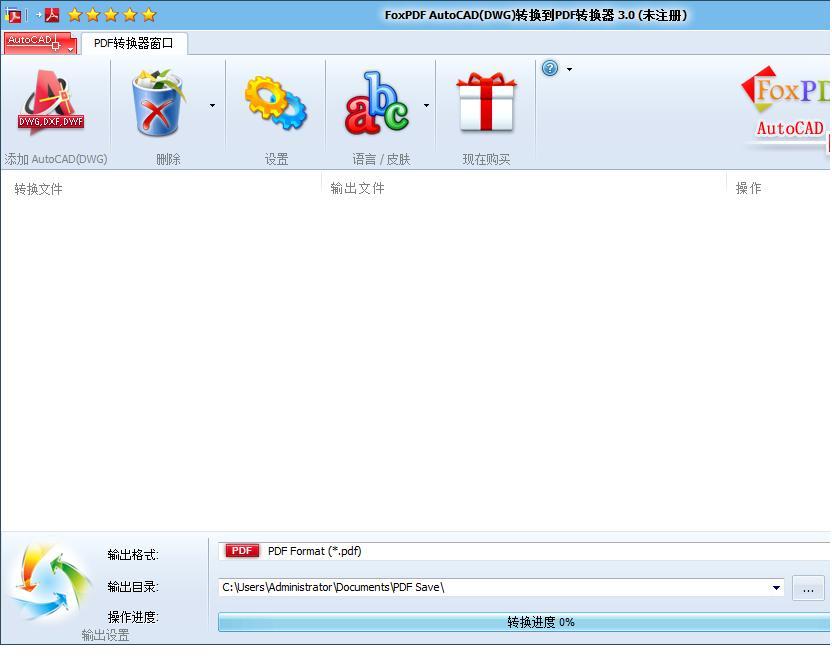Click the blue help question mark icon
This screenshot has width=832, height=663.
point(550,68)
